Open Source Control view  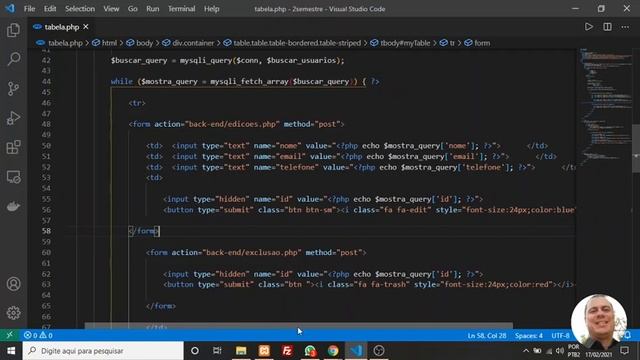[13, 89]
